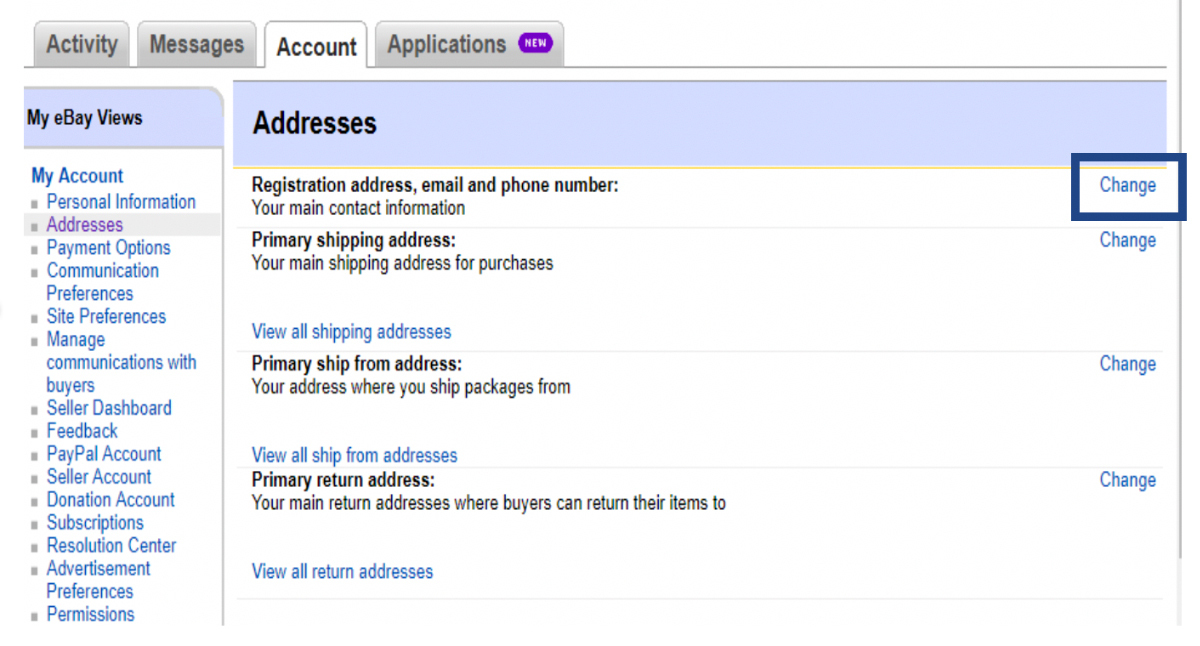The height and width of the screenshot is (646, 1200).
Task: View all shipping addresses
Action: point(351,332)
